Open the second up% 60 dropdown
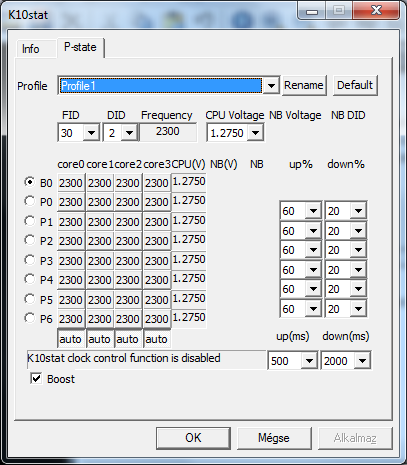407x465 pixels. click(x=313, y=230)
